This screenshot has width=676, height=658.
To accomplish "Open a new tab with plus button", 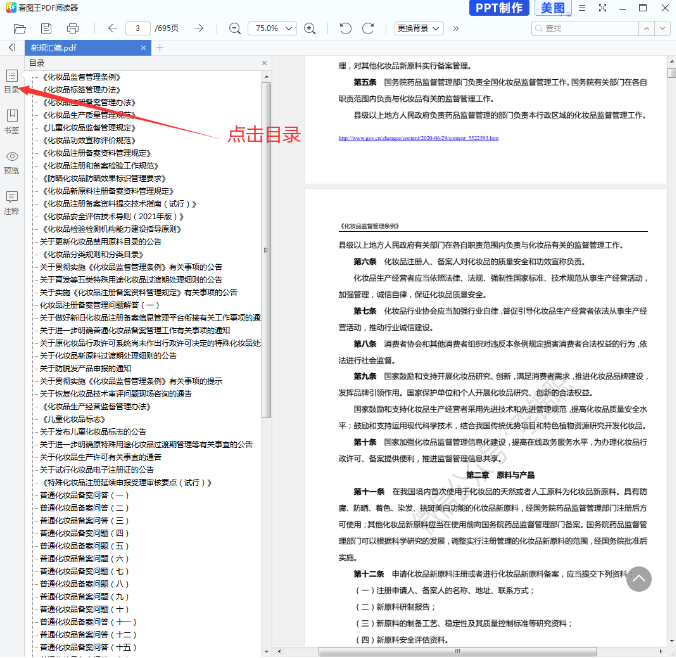I will (x=160, y=47).
